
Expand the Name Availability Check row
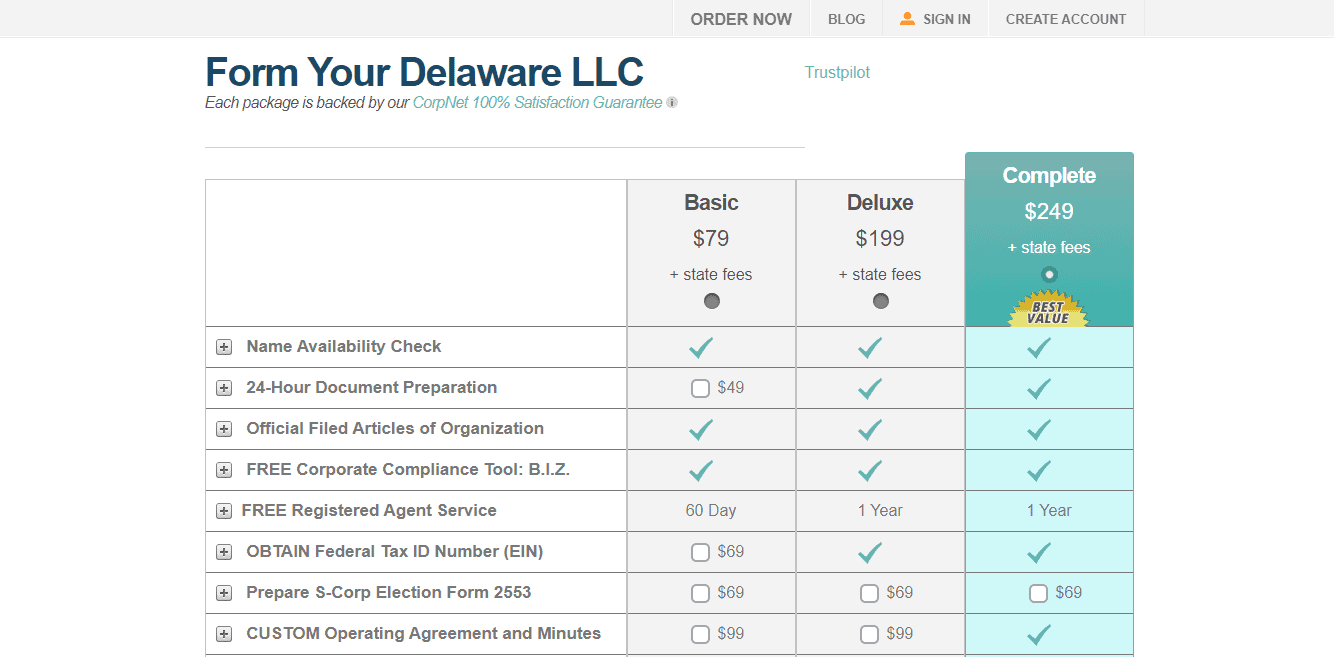click(x=224, y=347)
